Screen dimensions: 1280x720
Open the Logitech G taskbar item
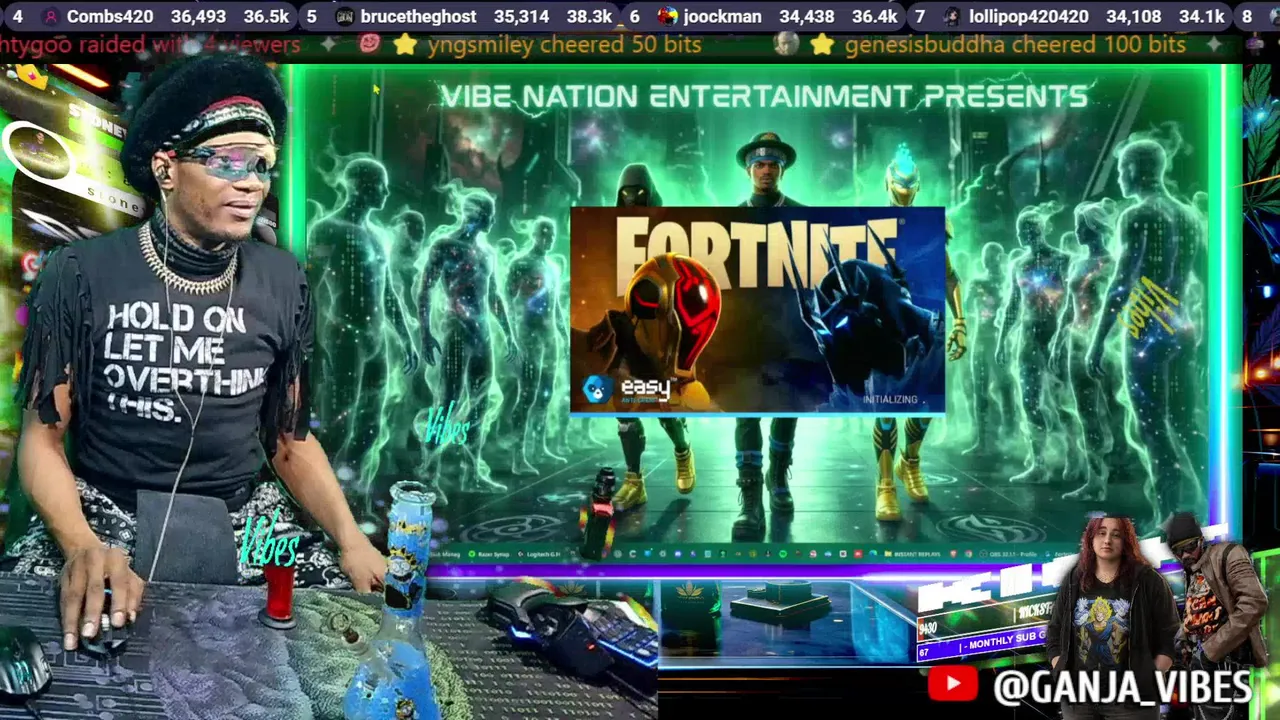(537, 554)
